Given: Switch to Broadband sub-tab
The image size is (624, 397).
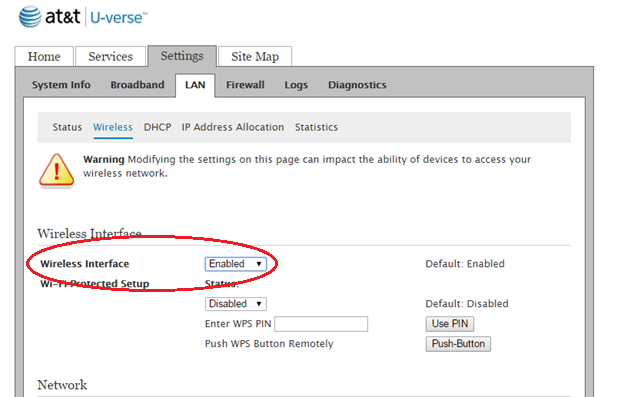Looking at the screenshot, I should (137, 85).
